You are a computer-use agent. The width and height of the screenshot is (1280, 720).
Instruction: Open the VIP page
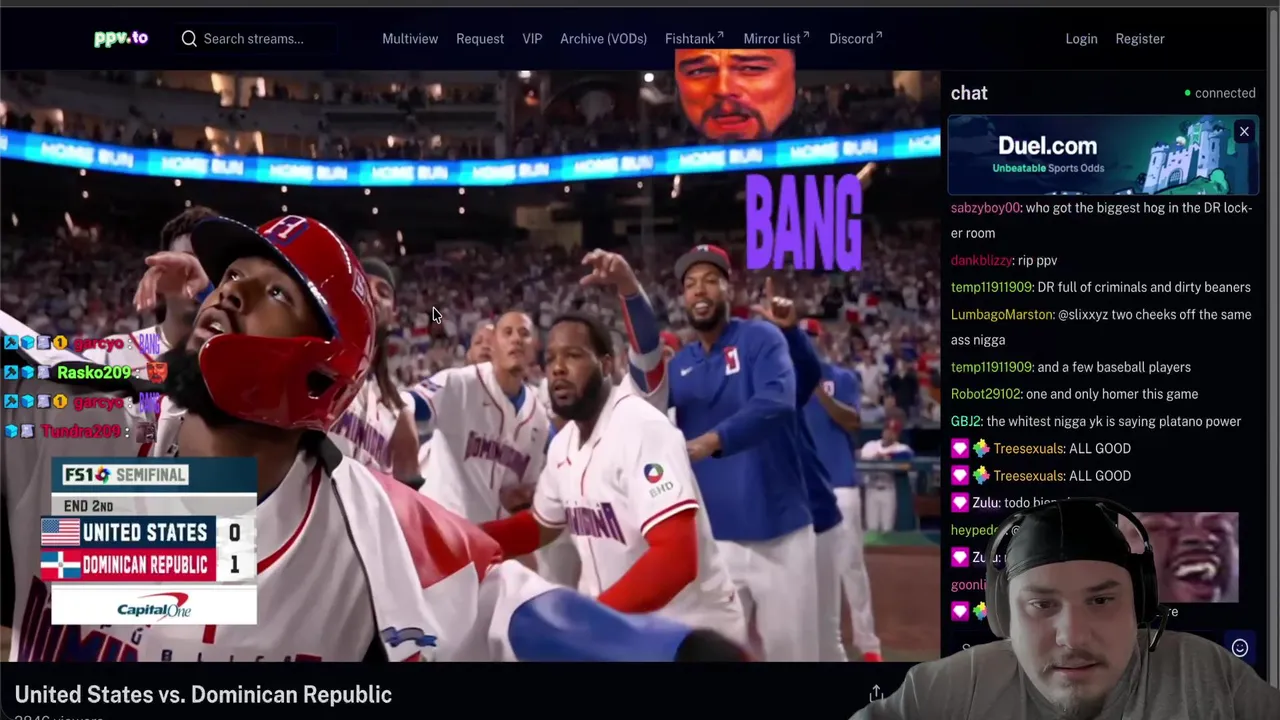532,39
